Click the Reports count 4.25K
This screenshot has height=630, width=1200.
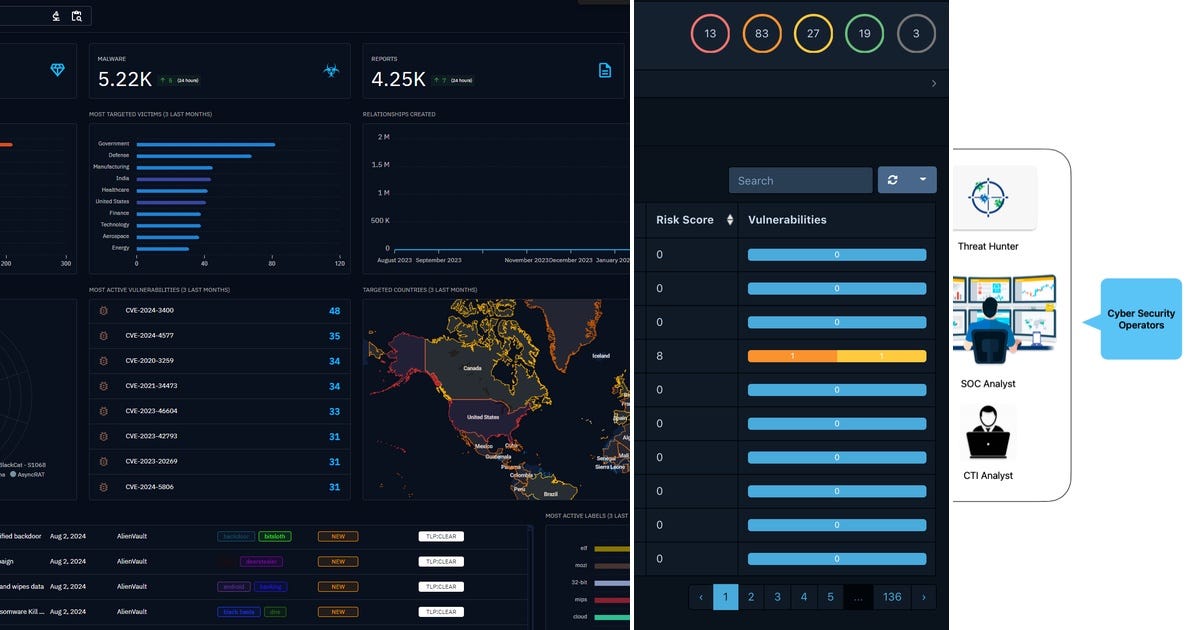tap(398, 79)
